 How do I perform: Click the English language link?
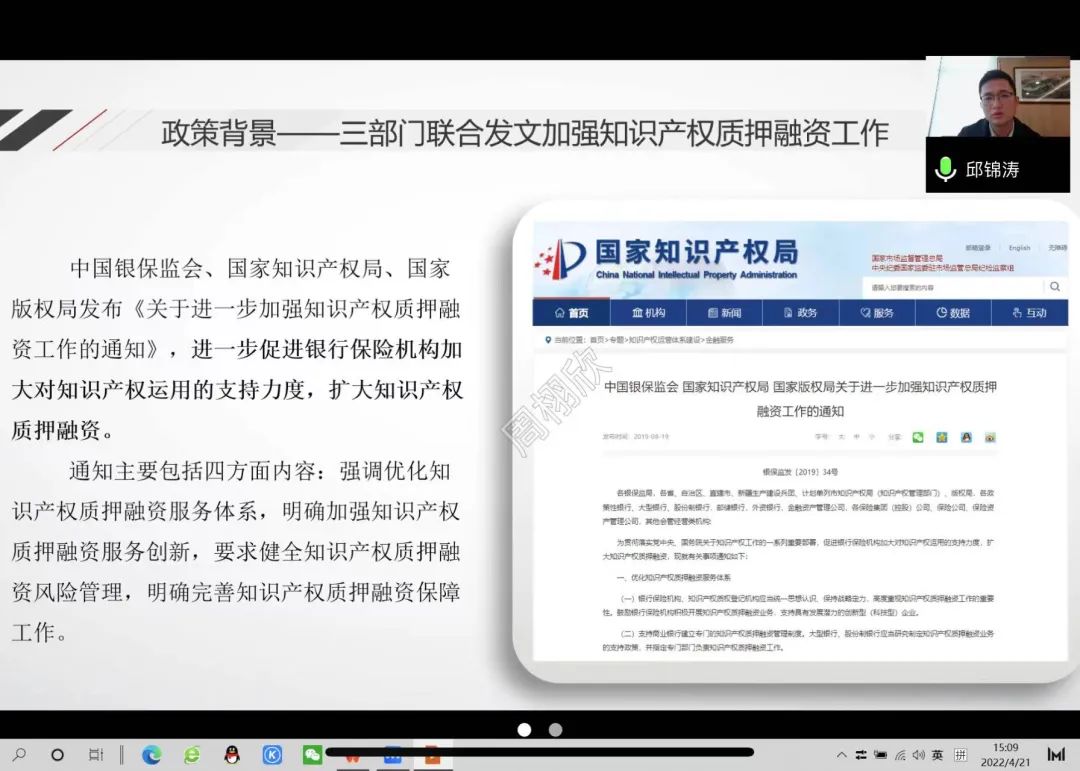(x=1019, y=248)
